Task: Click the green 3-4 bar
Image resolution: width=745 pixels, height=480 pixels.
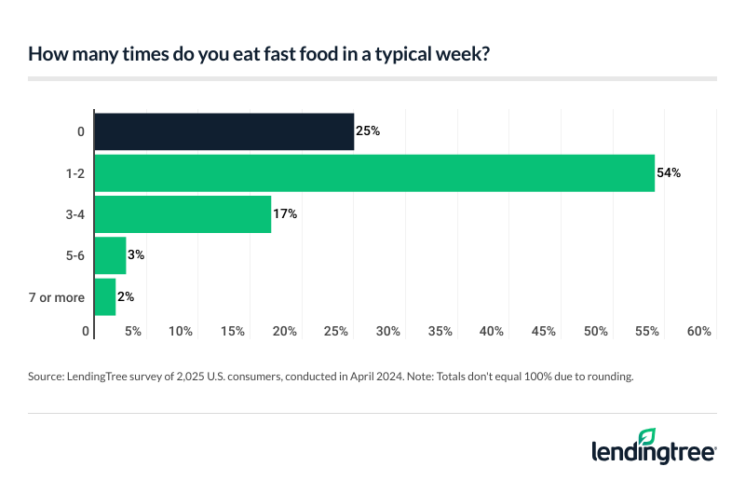Action: [x=182, y=214]
